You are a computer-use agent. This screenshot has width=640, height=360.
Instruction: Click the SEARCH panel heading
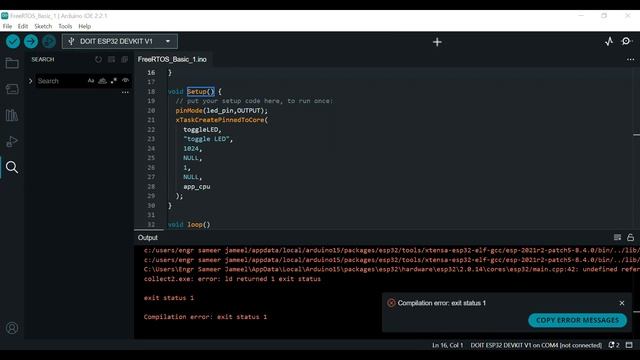pyautogui.click(x=43, y=60)
